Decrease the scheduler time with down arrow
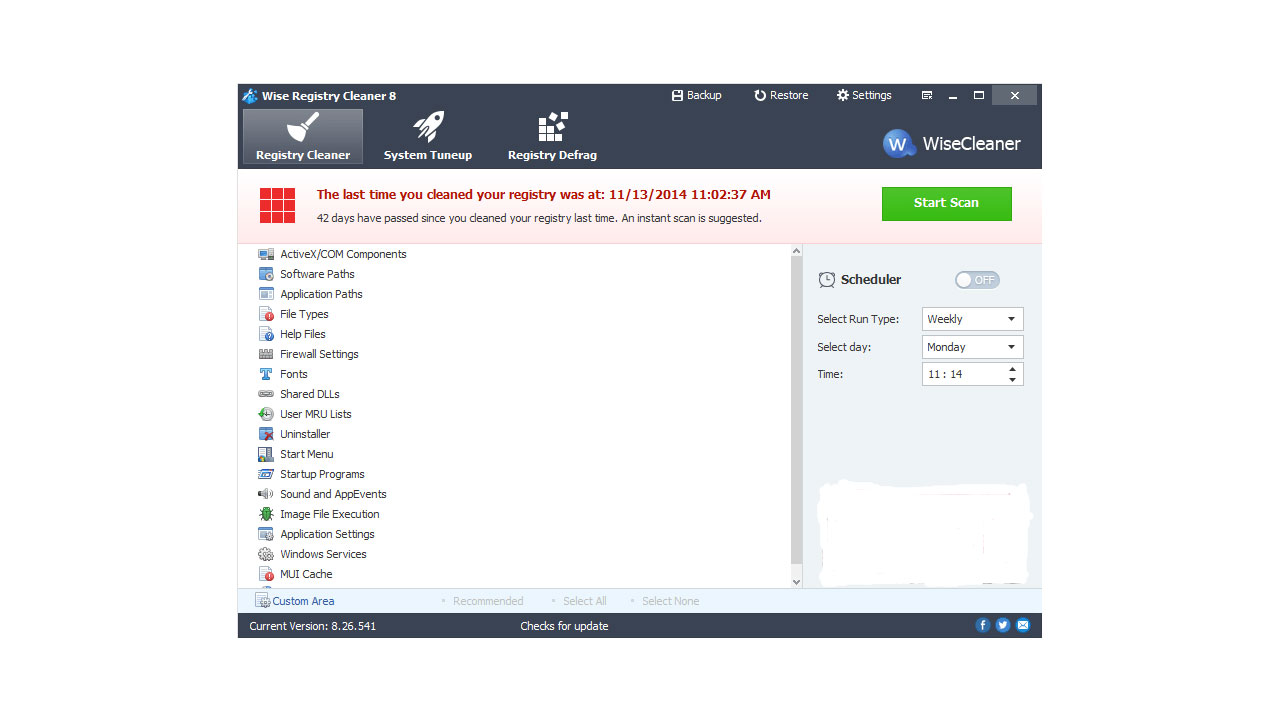The image size is (1280, 720). pyautogui.click(x=1012, y=380)
